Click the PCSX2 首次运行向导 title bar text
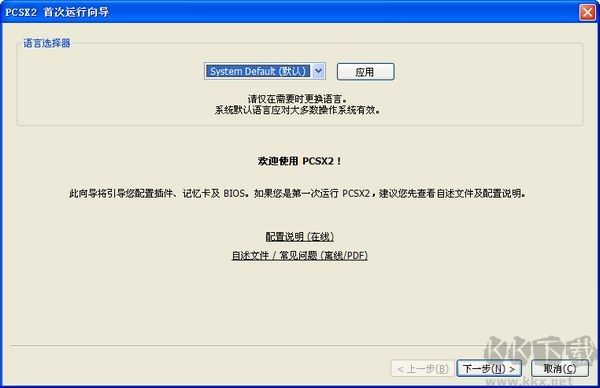This screenshot has width=600, height=388. (57, 12)
